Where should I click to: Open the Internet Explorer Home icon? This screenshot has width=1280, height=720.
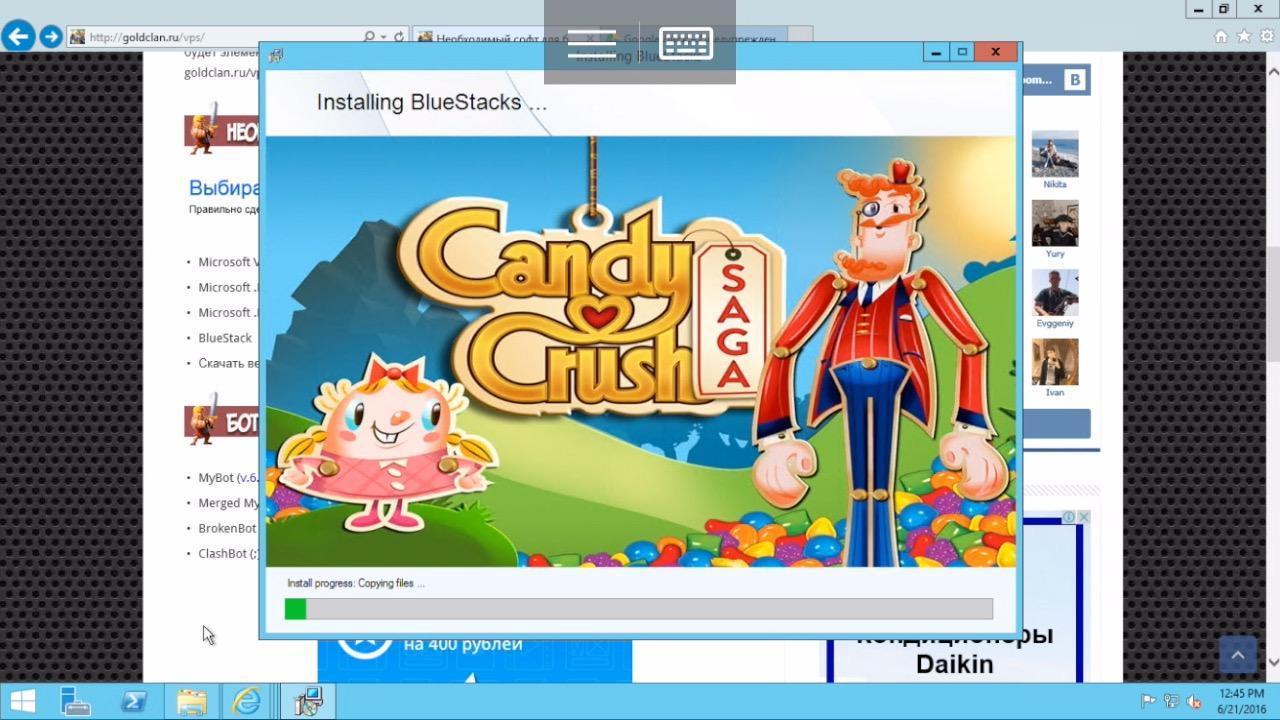pyautogui.click(x=1221, y=36)
